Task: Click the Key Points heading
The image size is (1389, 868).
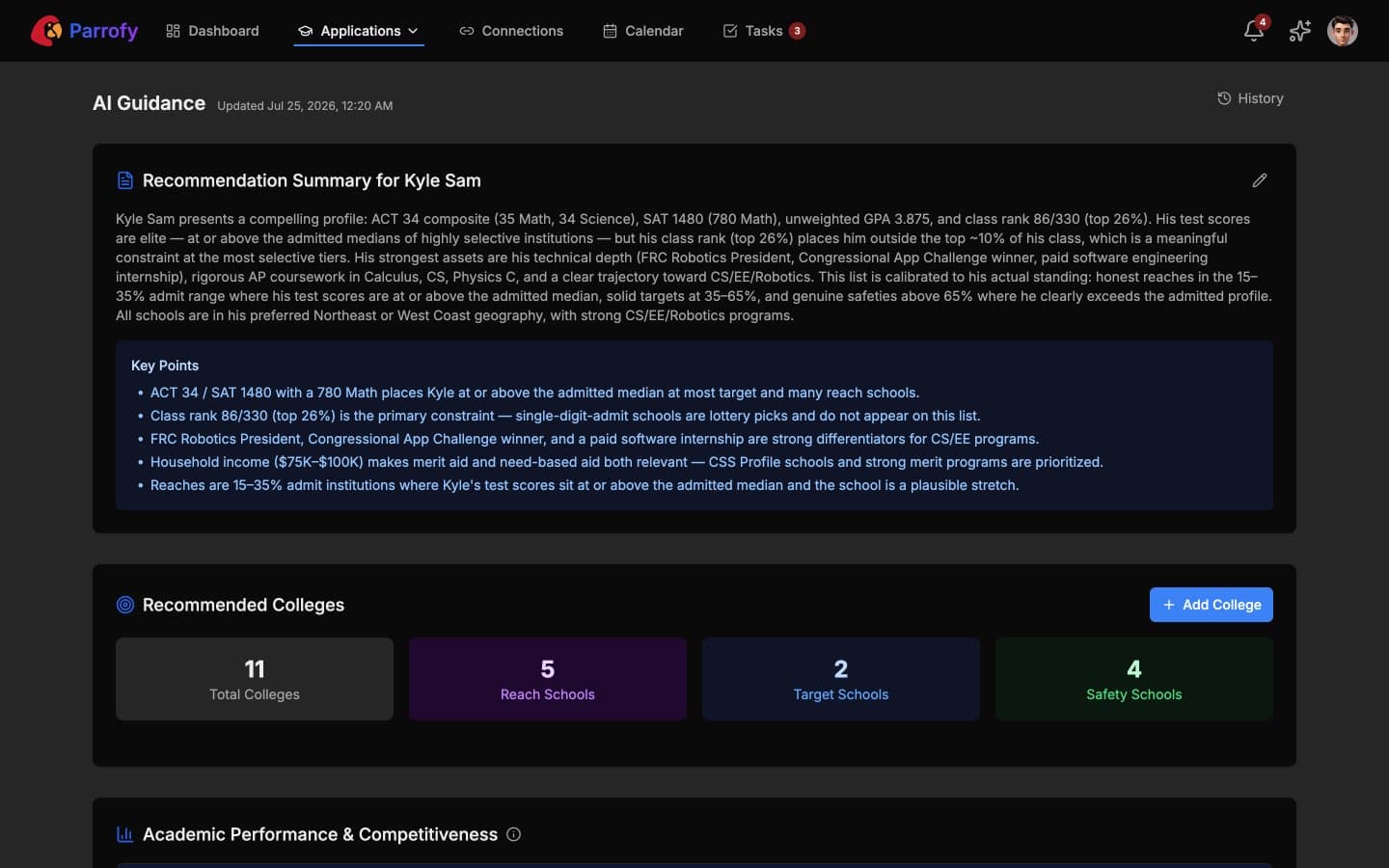Action: (165, 366)
